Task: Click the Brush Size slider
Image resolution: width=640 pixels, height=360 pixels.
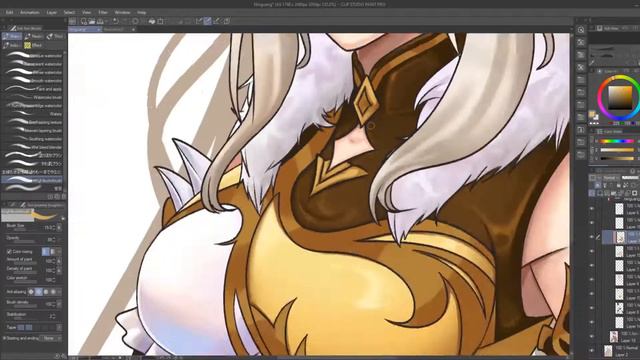Action: click(25, 230)
